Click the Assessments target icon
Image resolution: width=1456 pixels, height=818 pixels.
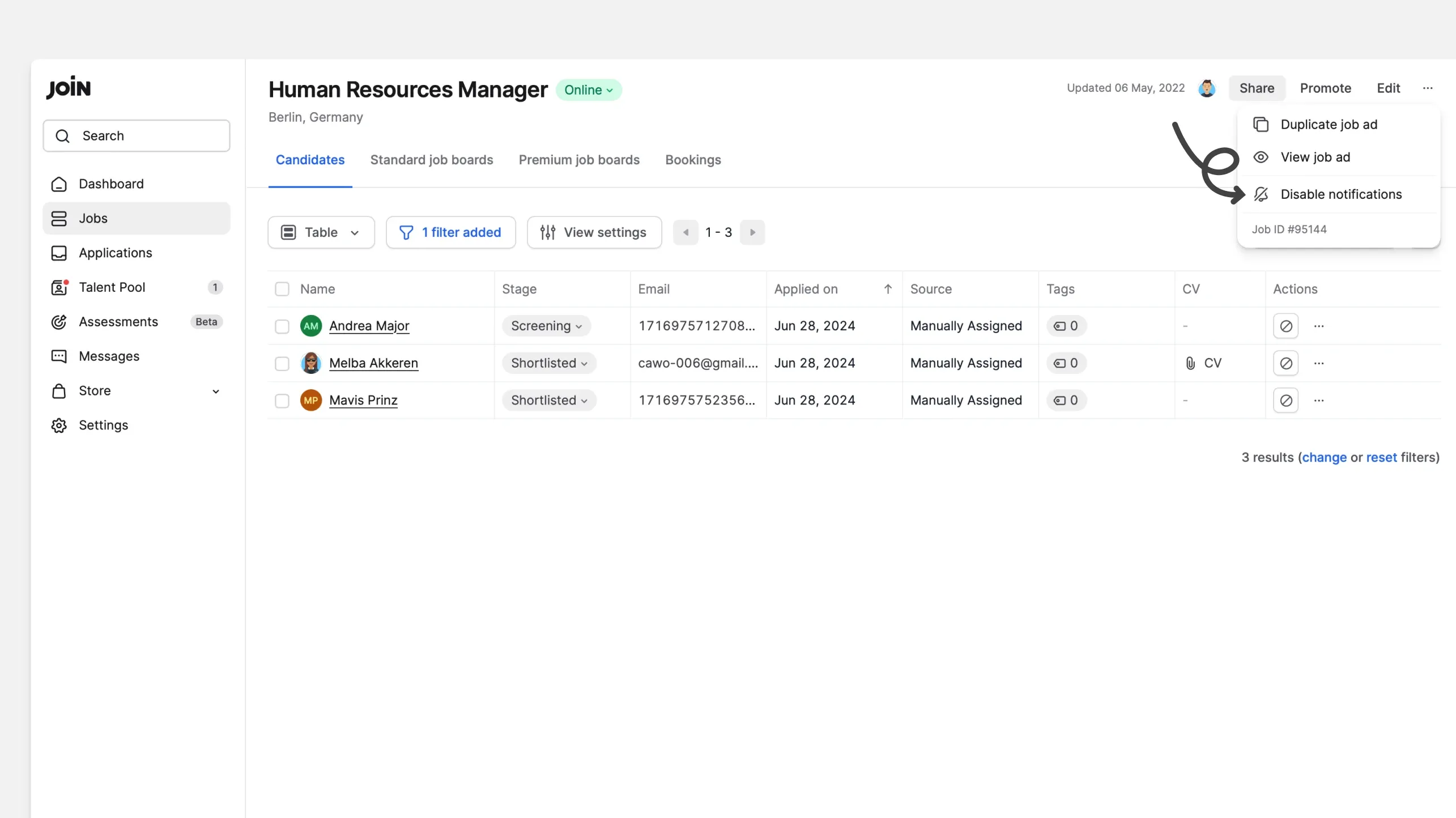pyautogui.click(x=59, y=322)
